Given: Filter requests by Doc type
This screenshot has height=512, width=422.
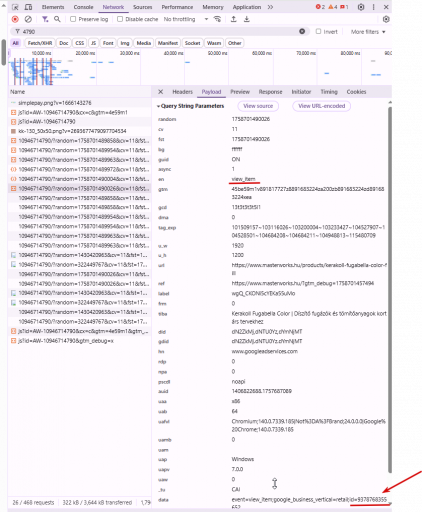Looking at the screenshot, I should 64,43.
